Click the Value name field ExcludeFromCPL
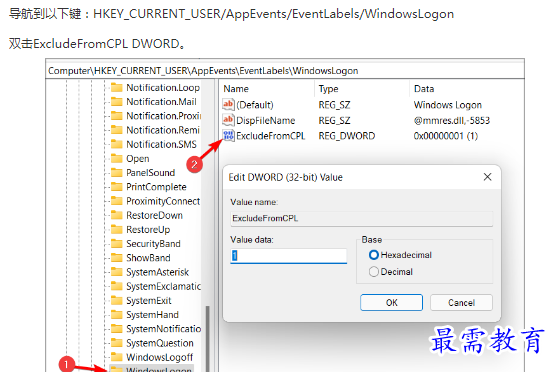Screen dimensions: 553x372 click(361, 218)
